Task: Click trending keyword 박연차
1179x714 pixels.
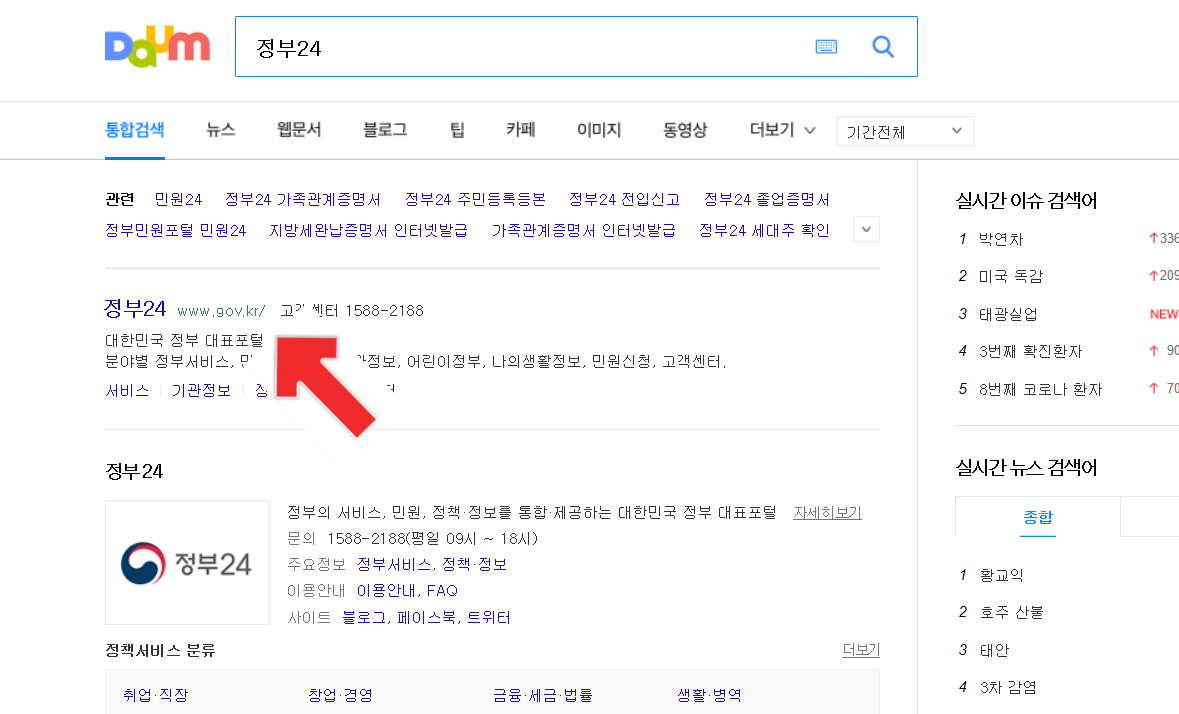Action: click(1001, 239)
